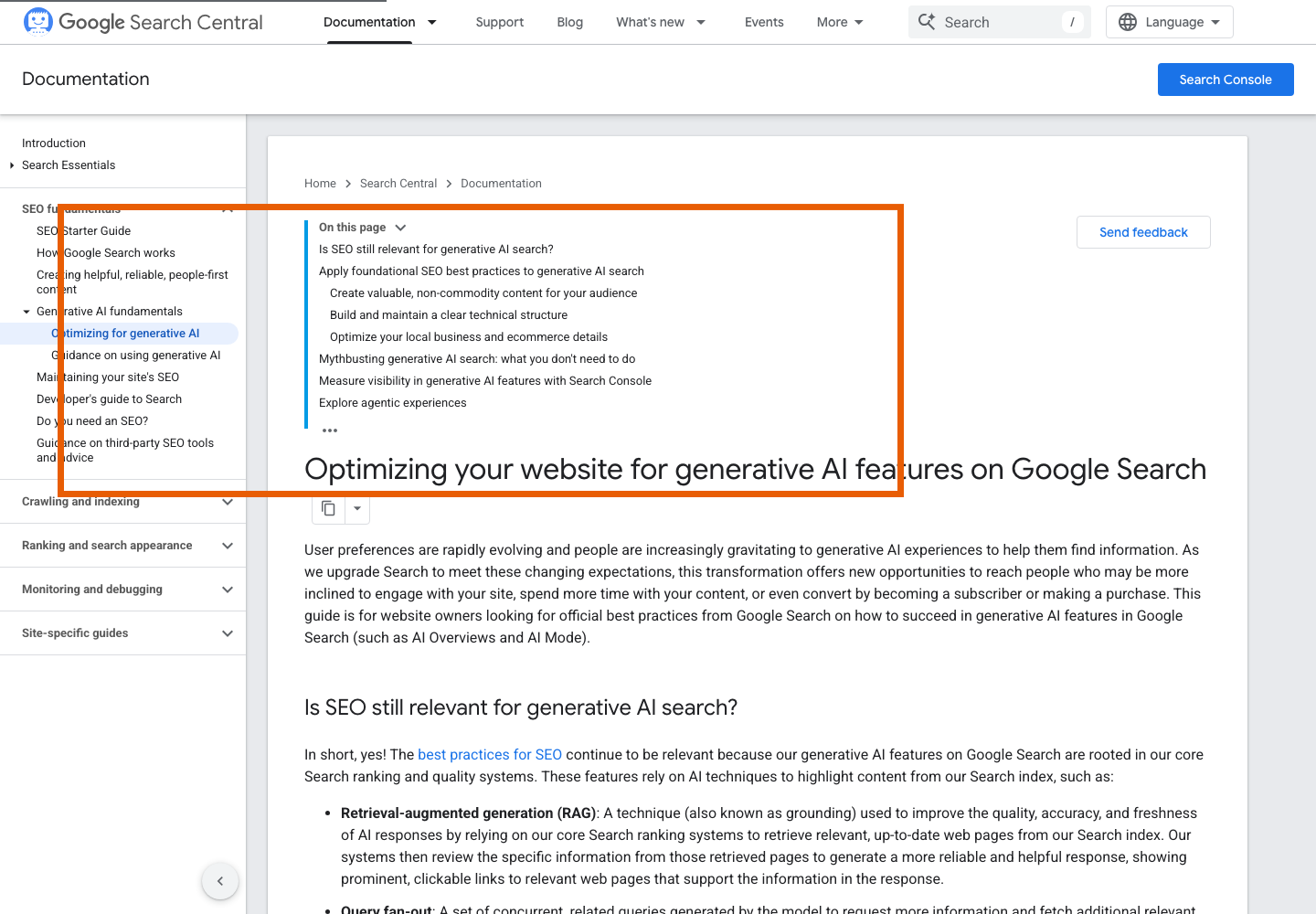Expand Search Essentials tree item

[x=12, y=165]
